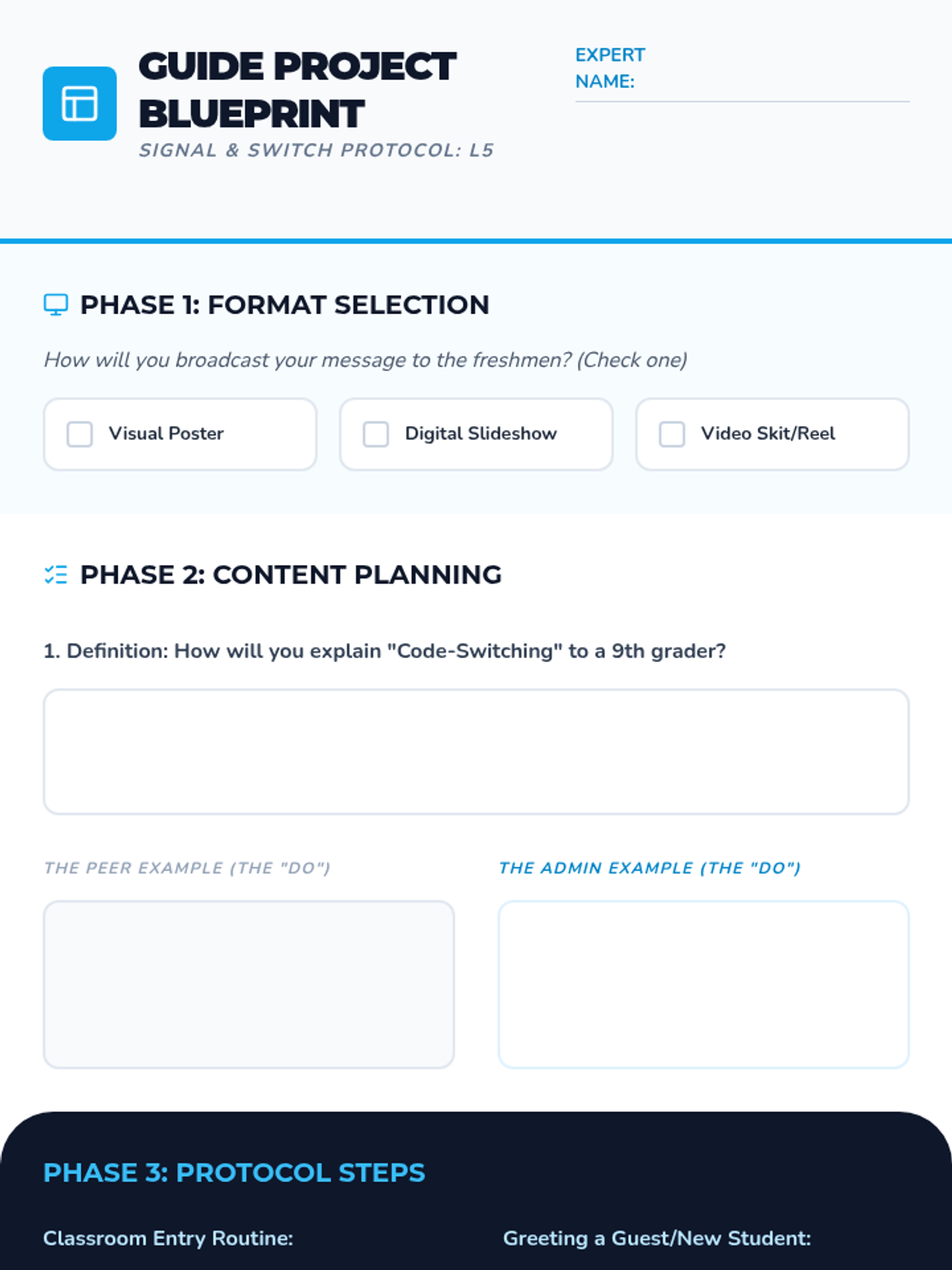
Task: Select the Video Skit/Reel option card
Action: coord(772,434)
